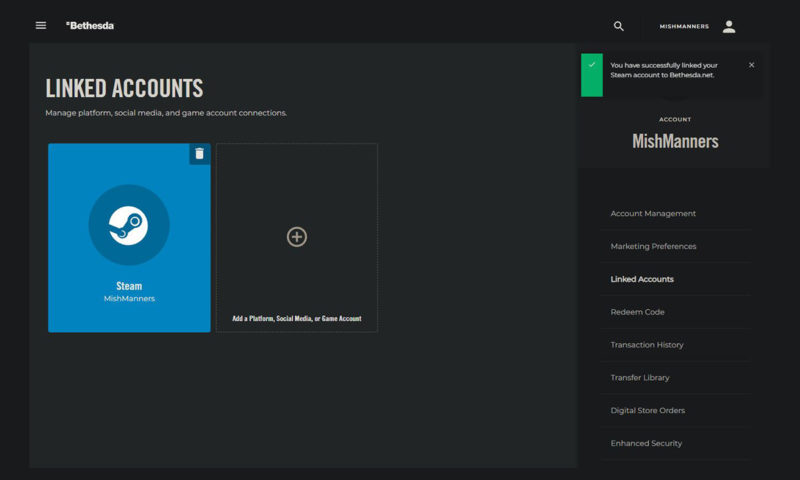Click the MishManners account name in sidebar
800x480 pixels.
click(x=675, y=141)
